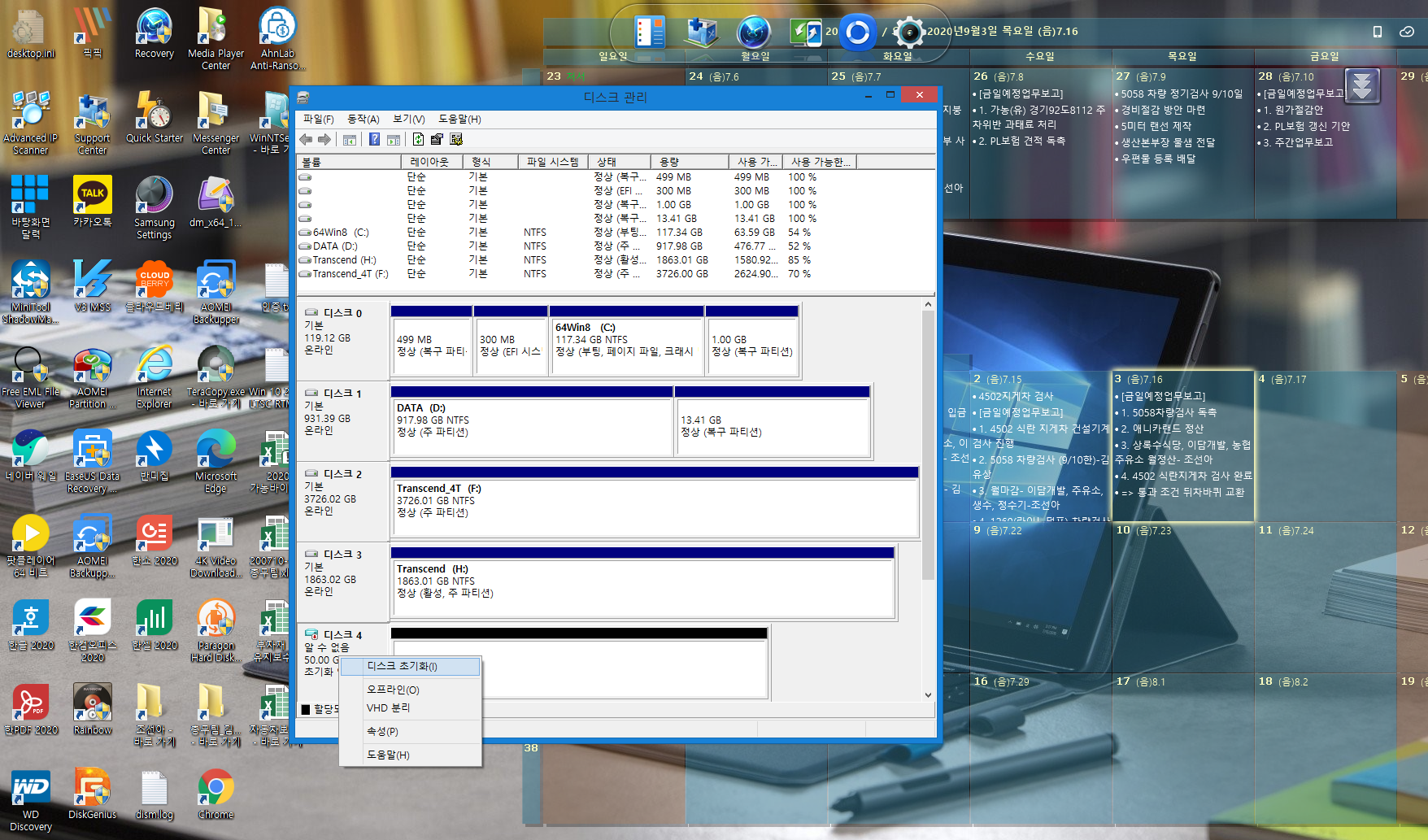This screenshot has height=840, width=1428.
Task: Select the 1.00 GB recovery partition block
Action: [x=752, y=341]
